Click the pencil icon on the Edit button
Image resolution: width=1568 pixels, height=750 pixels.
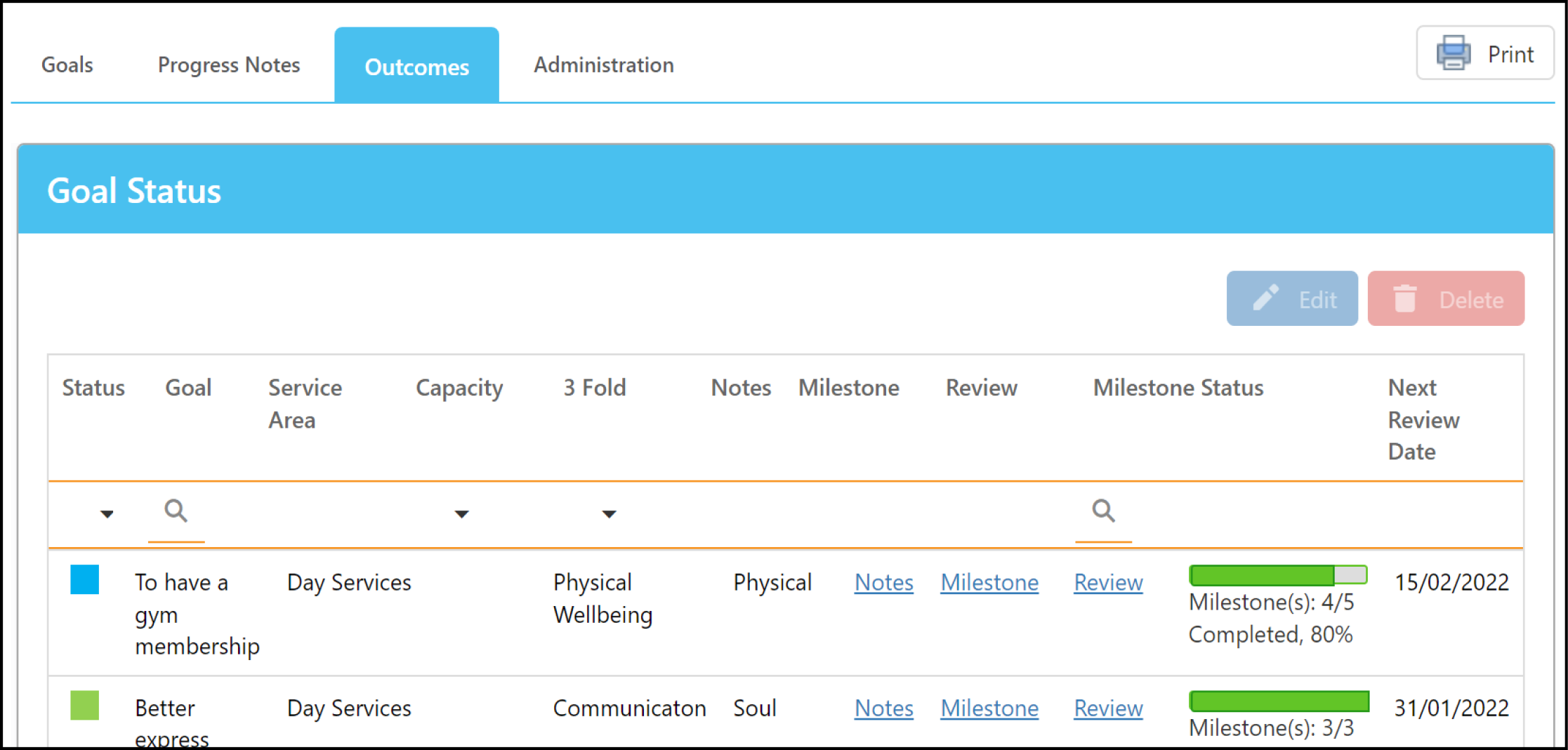coord(1266,298)
